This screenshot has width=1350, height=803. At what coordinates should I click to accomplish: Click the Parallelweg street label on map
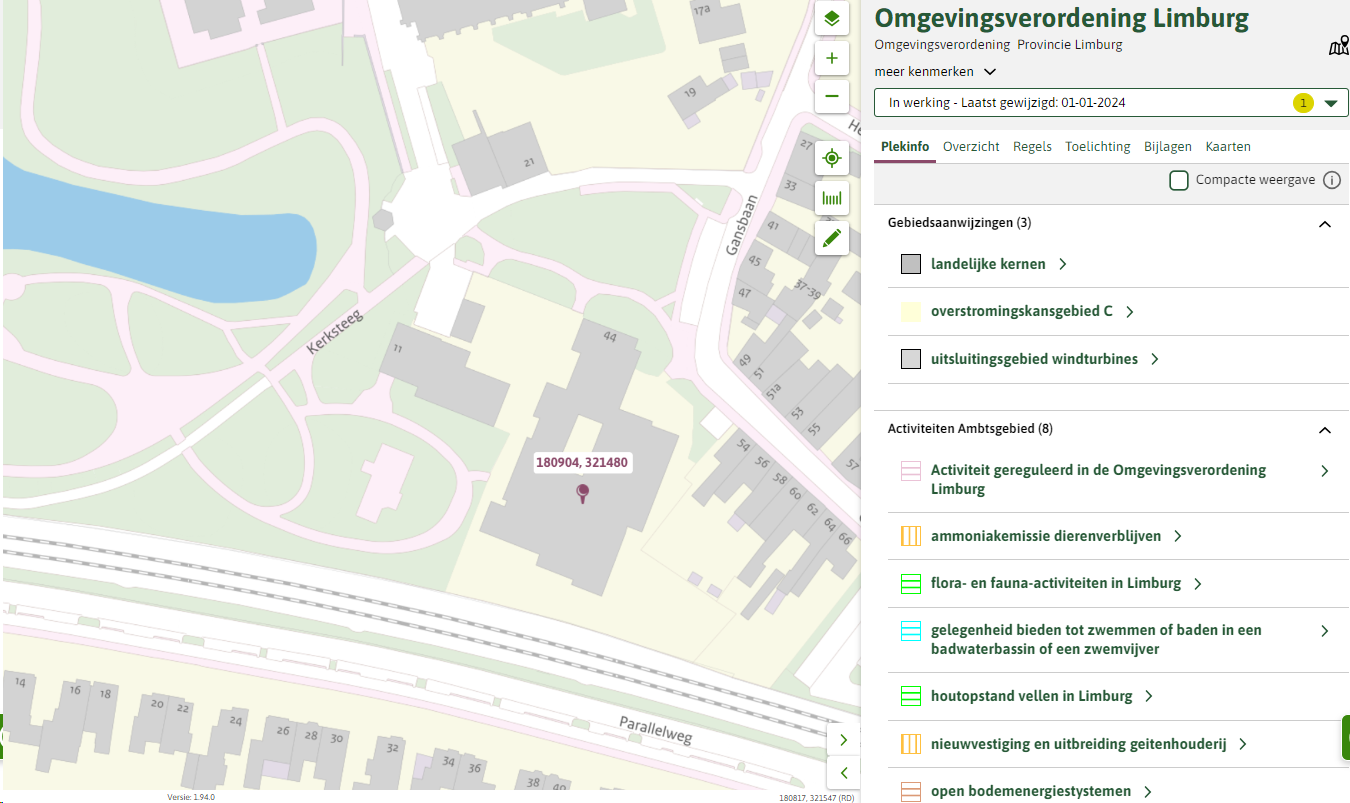pos(655,731)
